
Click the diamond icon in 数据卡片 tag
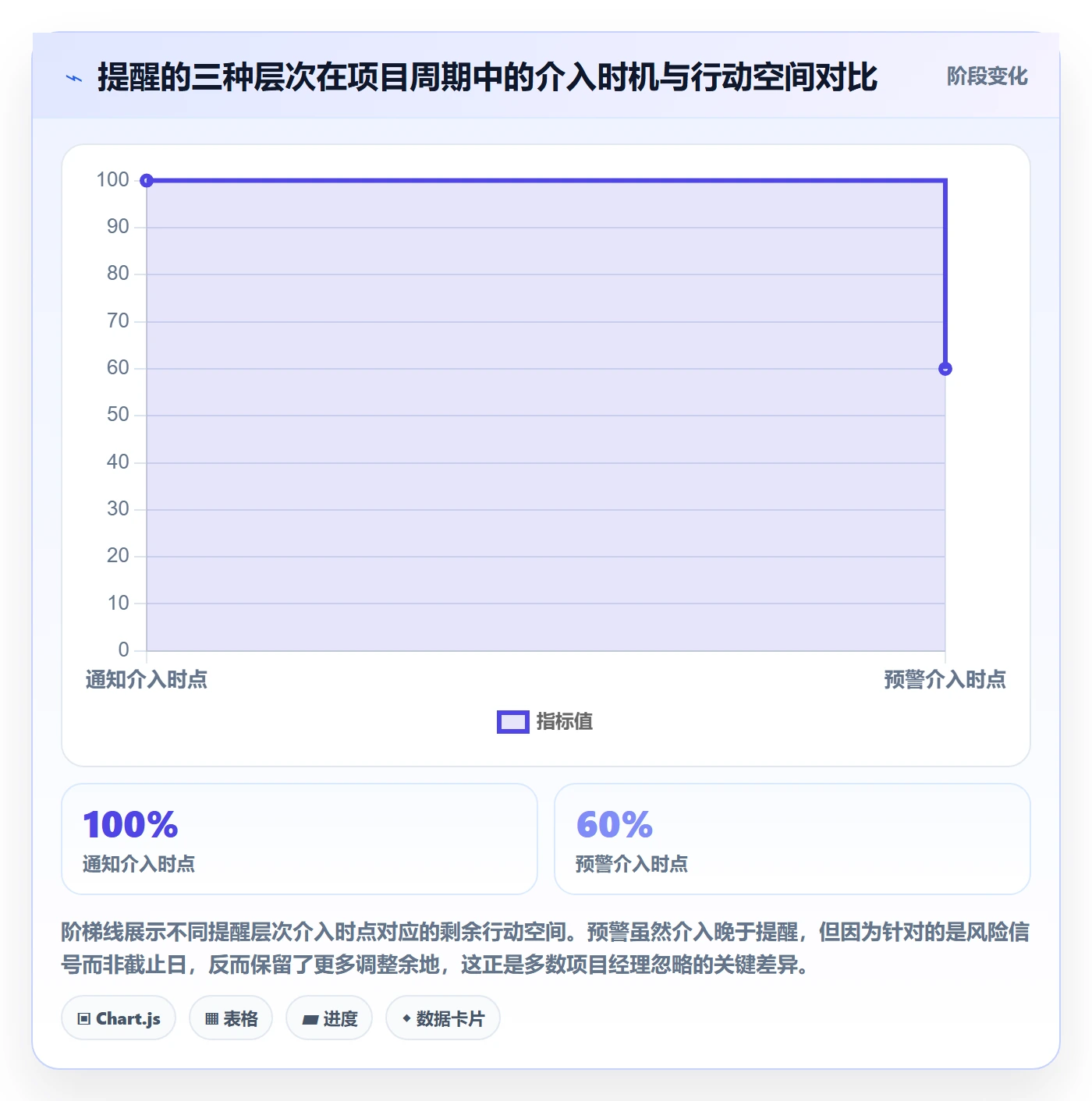(406, 1018)
